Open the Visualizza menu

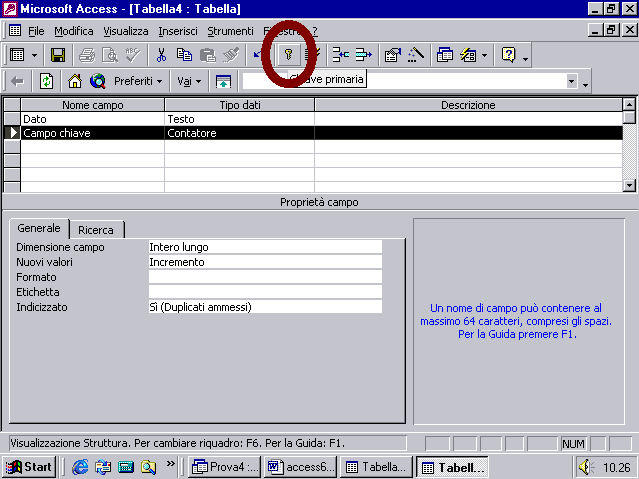coord(126,31)
